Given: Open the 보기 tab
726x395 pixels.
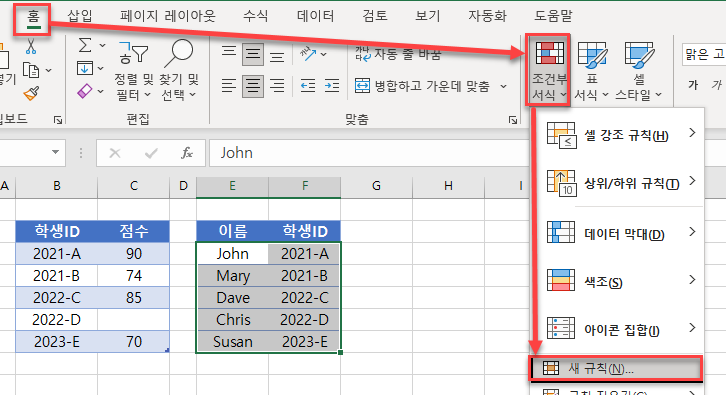Looking at the screenshot, I should point(427,16).
